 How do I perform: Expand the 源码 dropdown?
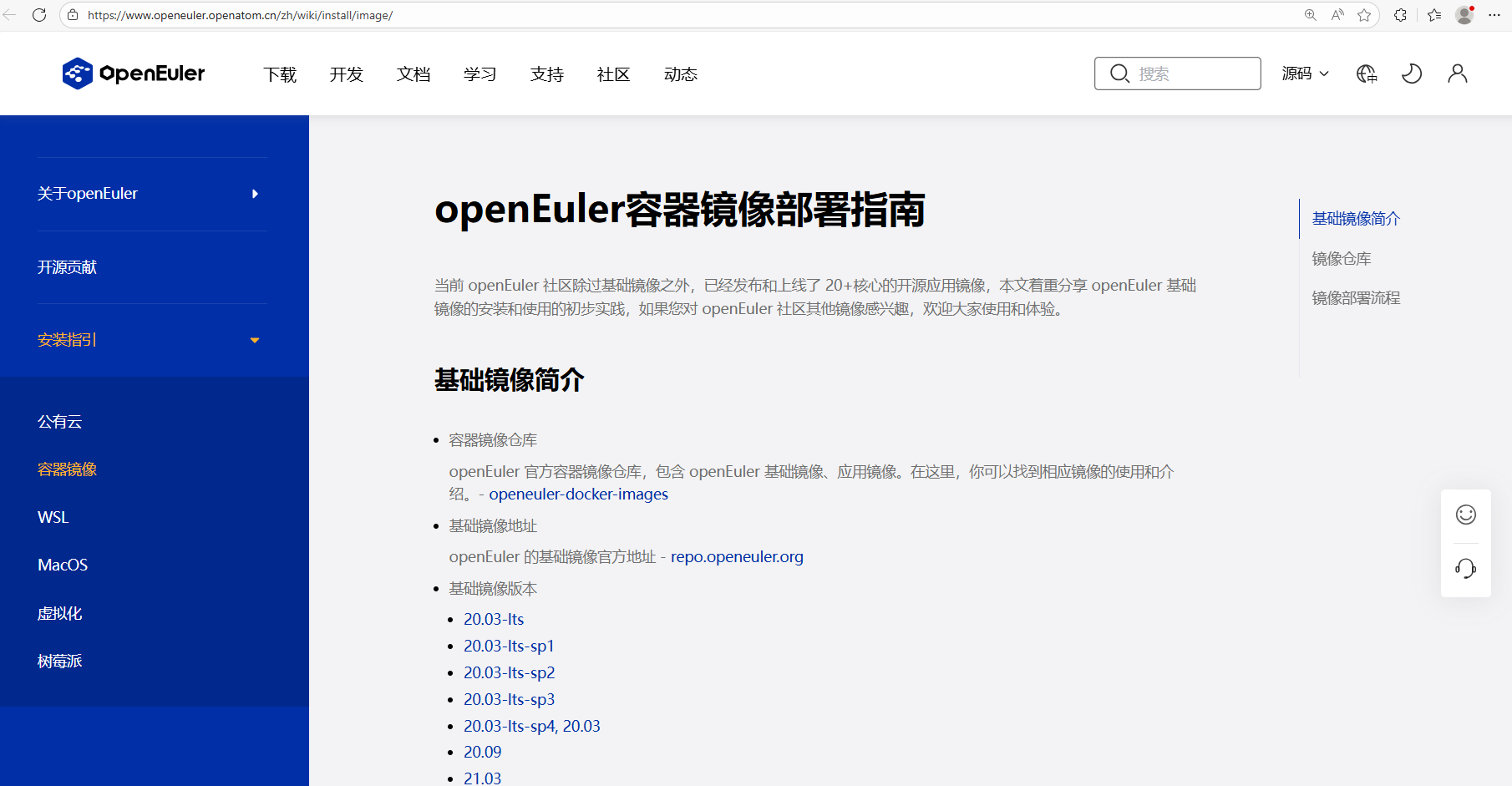click(1305, 74)
